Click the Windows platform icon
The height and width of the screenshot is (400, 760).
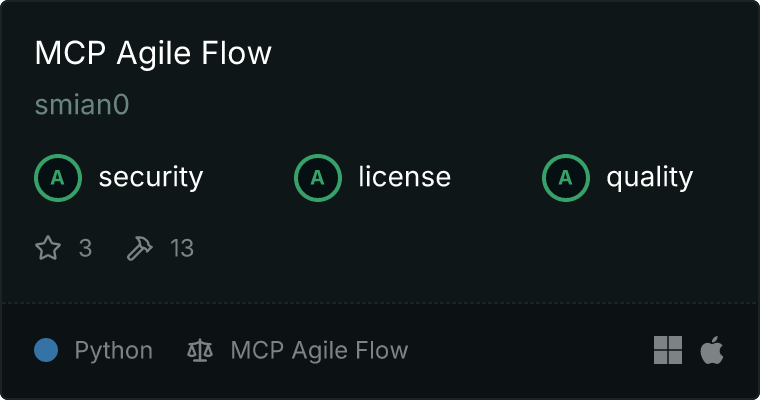click(x=668, y=350)
